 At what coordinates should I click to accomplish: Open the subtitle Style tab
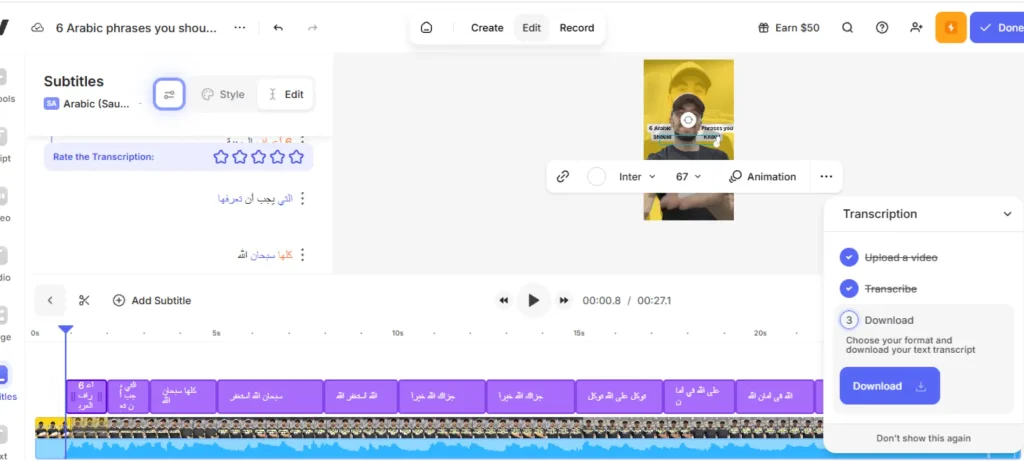[223, 95]
